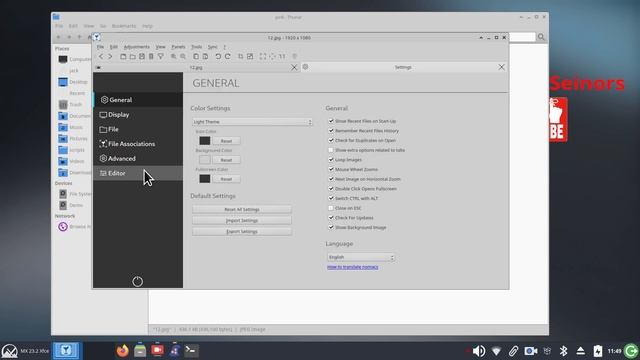Select Trash in Thunar Places sidebar
640x360 pixels.
pyautogui.click(x=75, y=104)
